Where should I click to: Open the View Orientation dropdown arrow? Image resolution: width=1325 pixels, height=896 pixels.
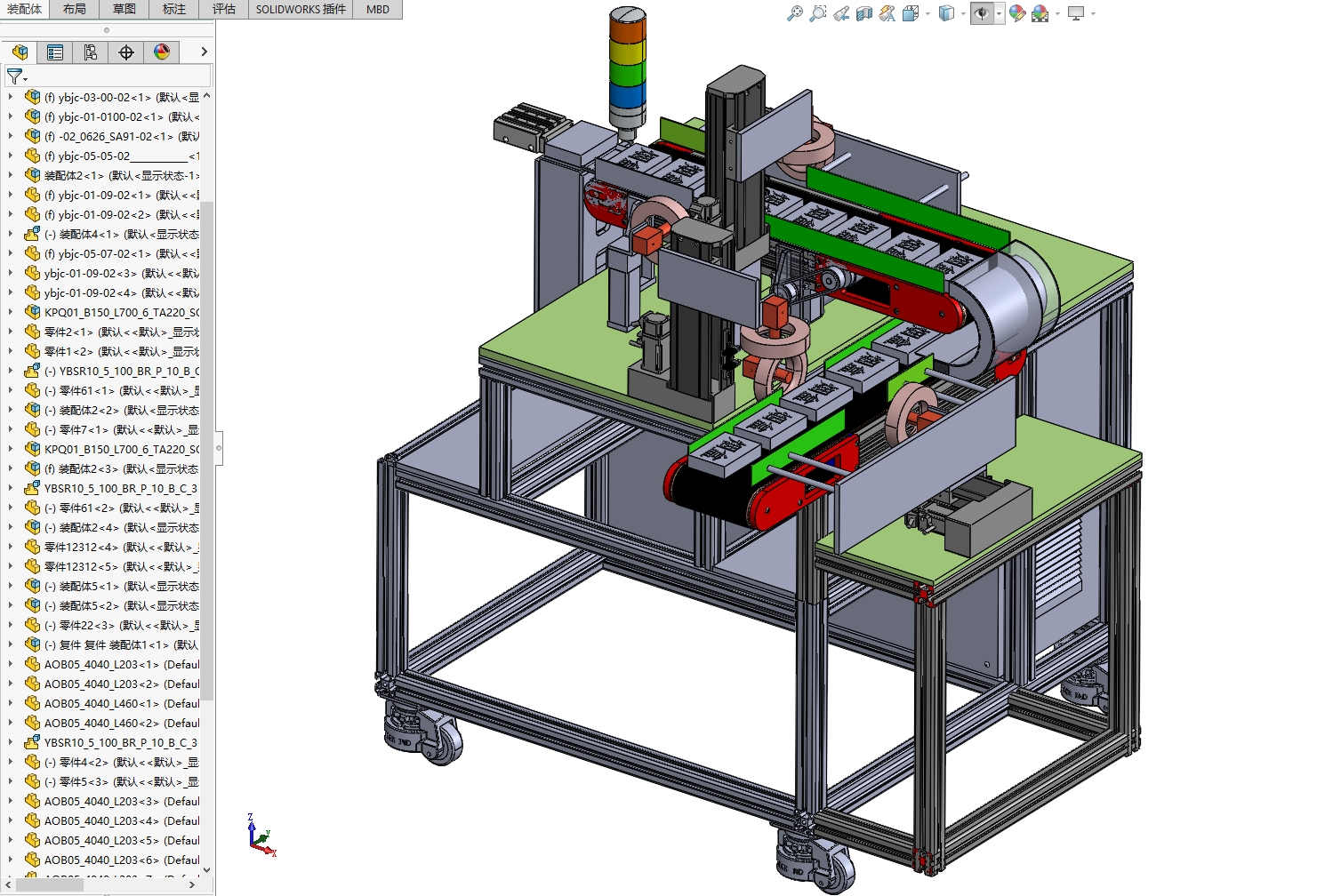coord(927,13)
